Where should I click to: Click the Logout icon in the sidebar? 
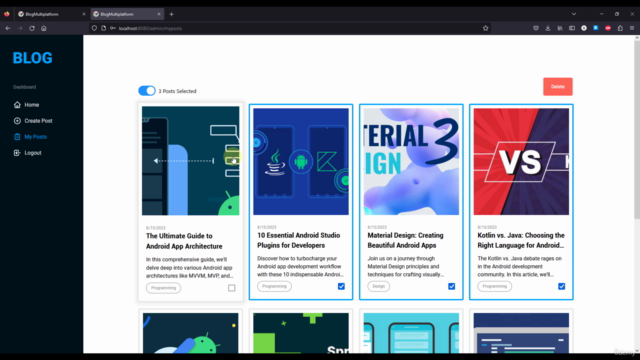click(x=17, y=153)
